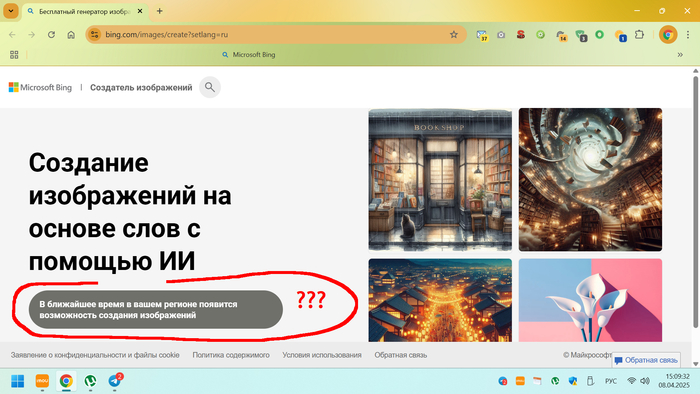Screen dimensions: 700x394
Task: Reload the current page
Action: (x=51, y=34)
